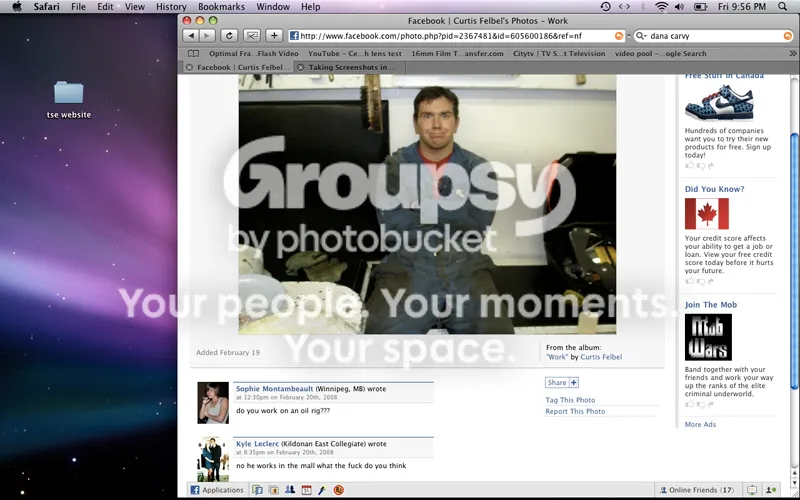Open the File menu

(x=78, y=7)
